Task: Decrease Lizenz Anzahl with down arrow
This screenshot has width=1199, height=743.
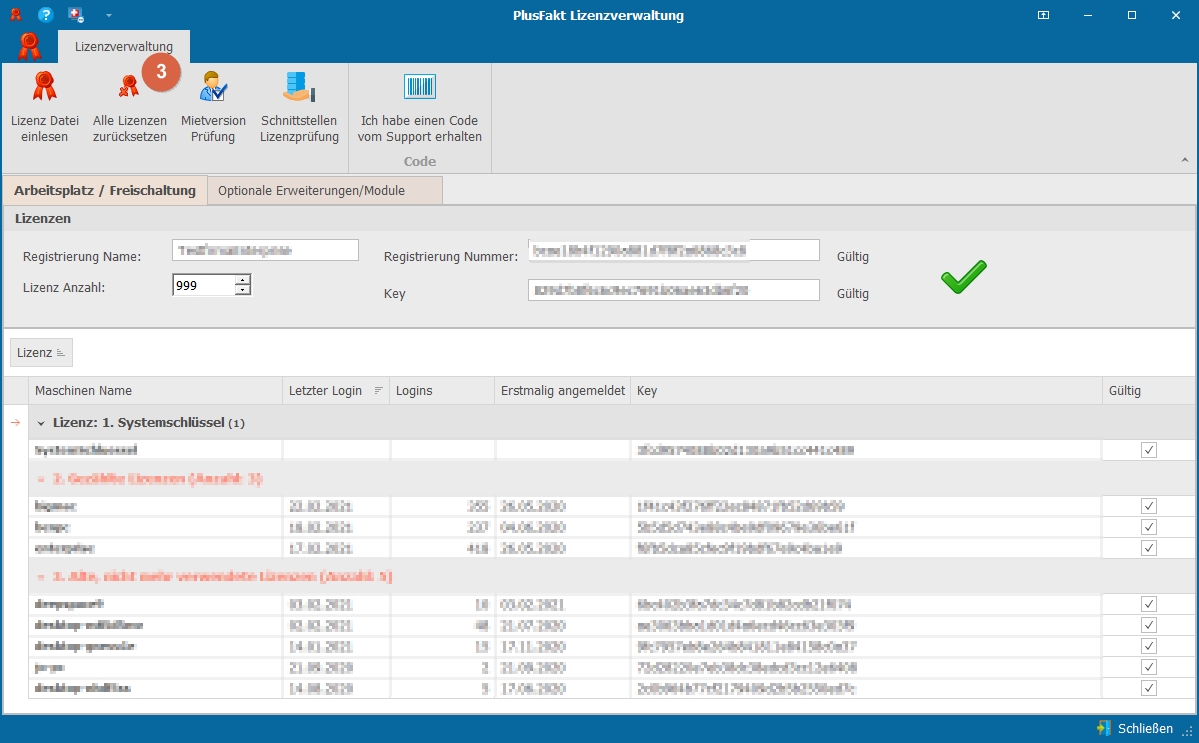Action: click(242, 290)
